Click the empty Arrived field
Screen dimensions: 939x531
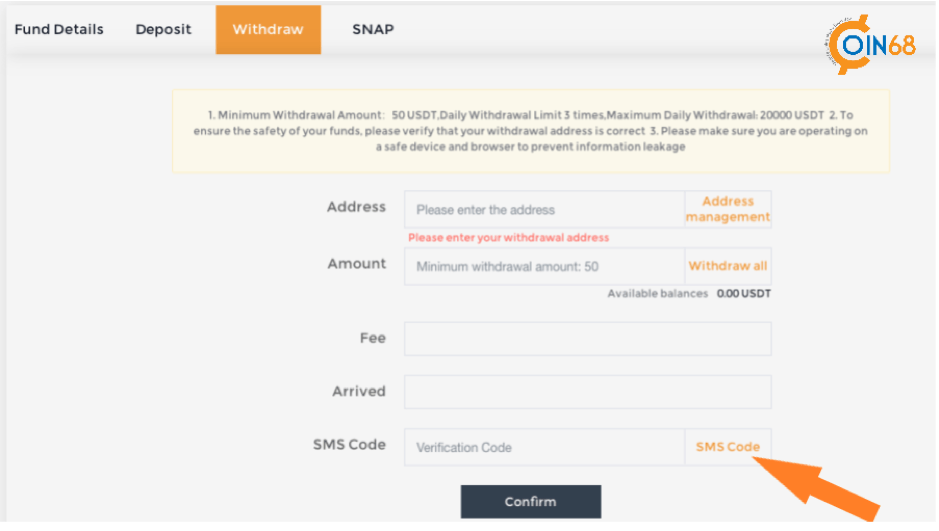[587, 392]
